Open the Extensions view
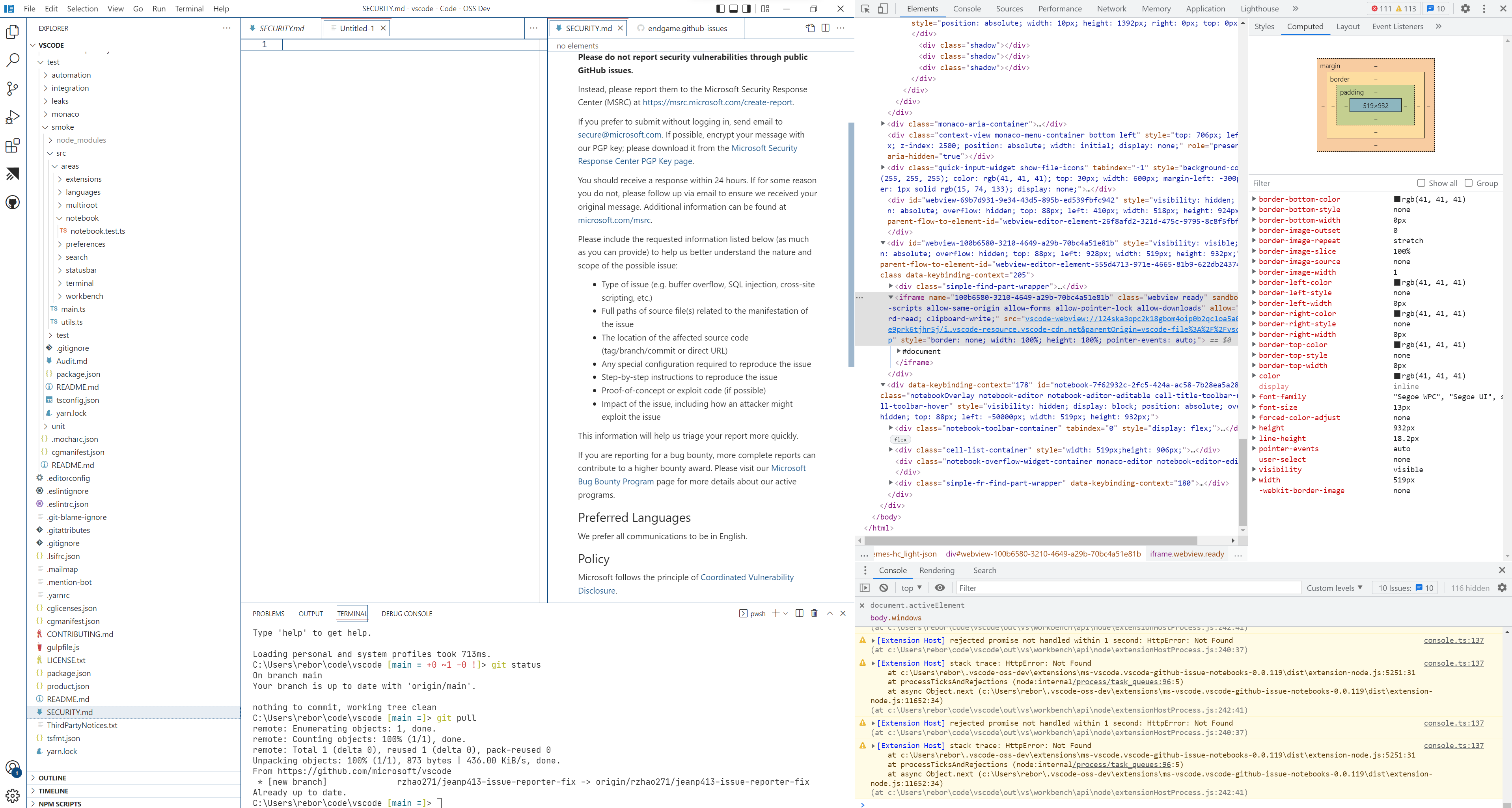The image size is (1512, 808). [12, 145]
